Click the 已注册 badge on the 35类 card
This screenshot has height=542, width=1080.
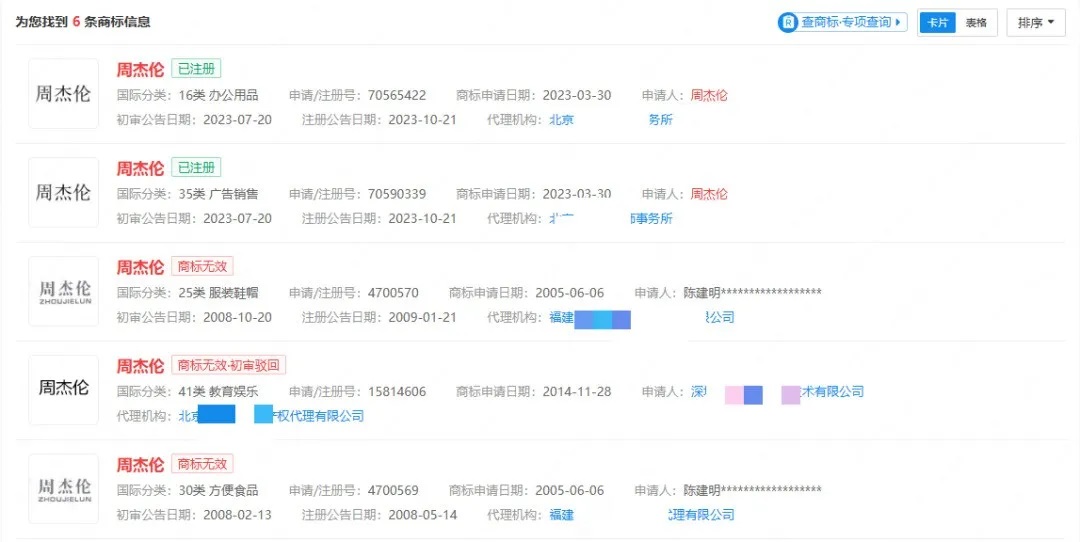click(196, 167)
